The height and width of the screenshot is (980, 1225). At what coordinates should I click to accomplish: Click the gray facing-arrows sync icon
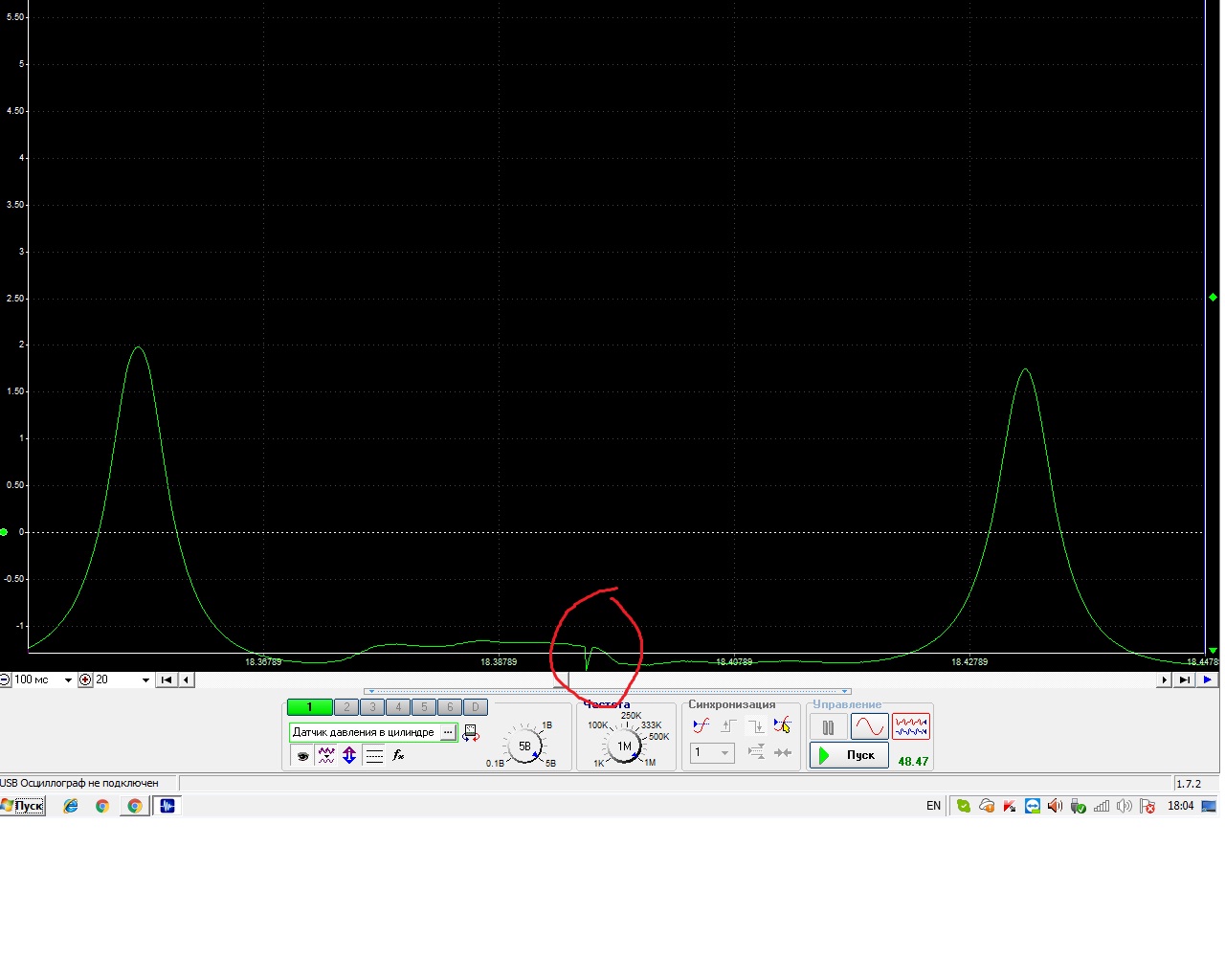pos(783,752)
